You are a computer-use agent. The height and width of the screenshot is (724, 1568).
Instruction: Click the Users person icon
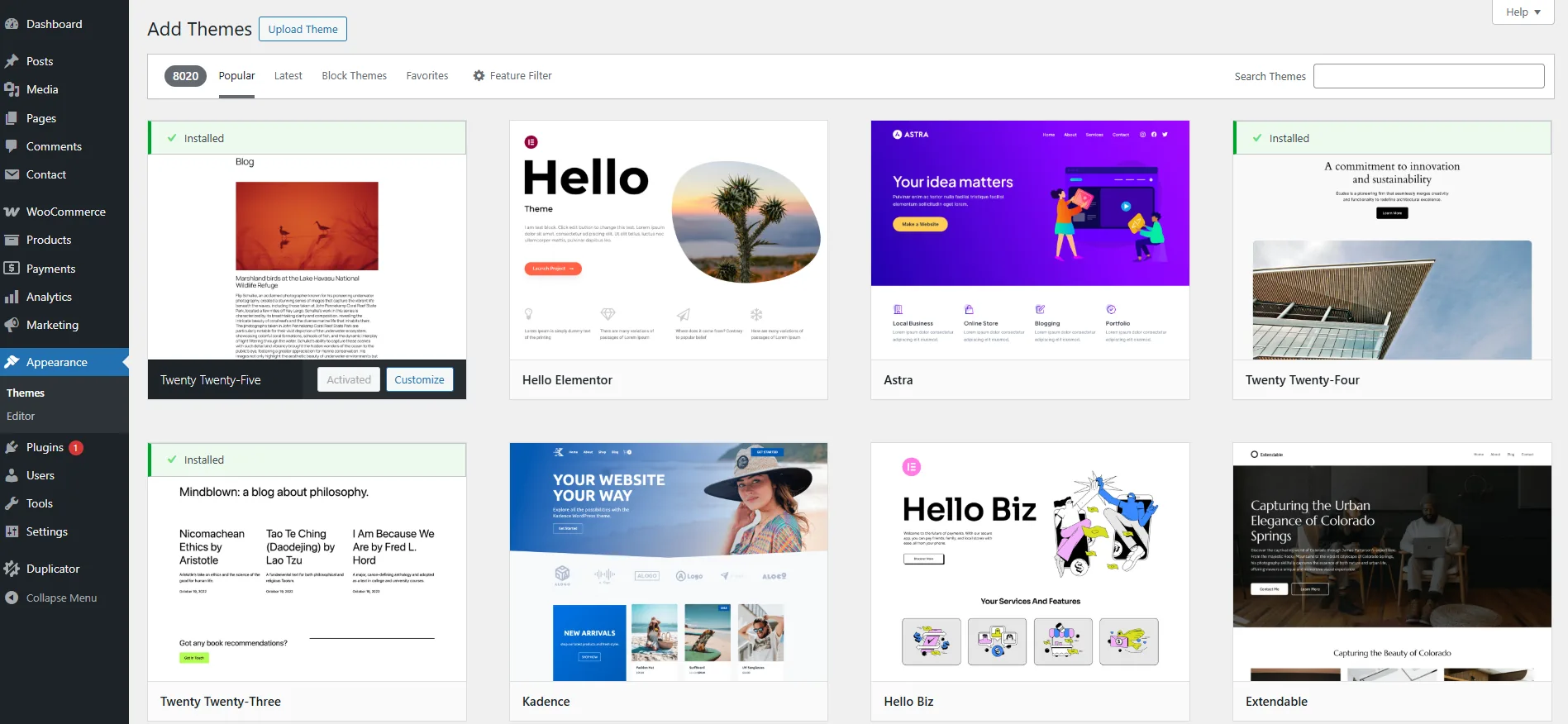tap(12, 475)
